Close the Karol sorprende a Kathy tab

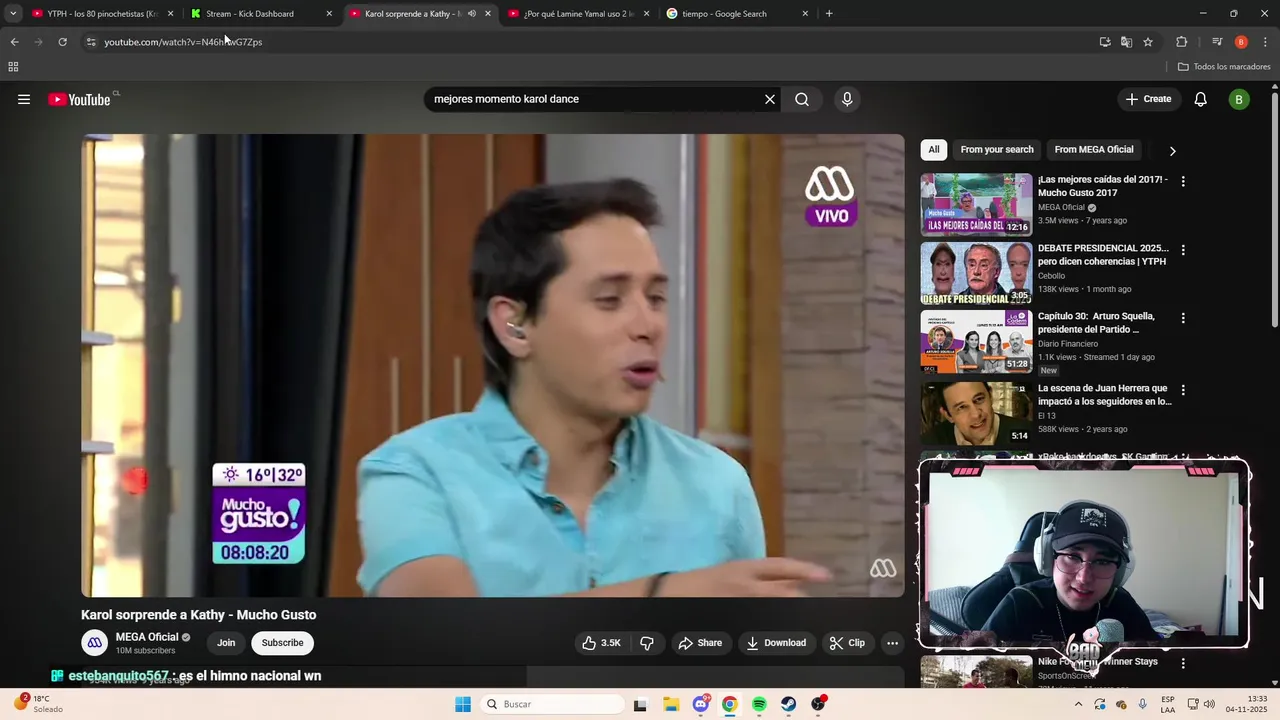[x=488, y=14]
